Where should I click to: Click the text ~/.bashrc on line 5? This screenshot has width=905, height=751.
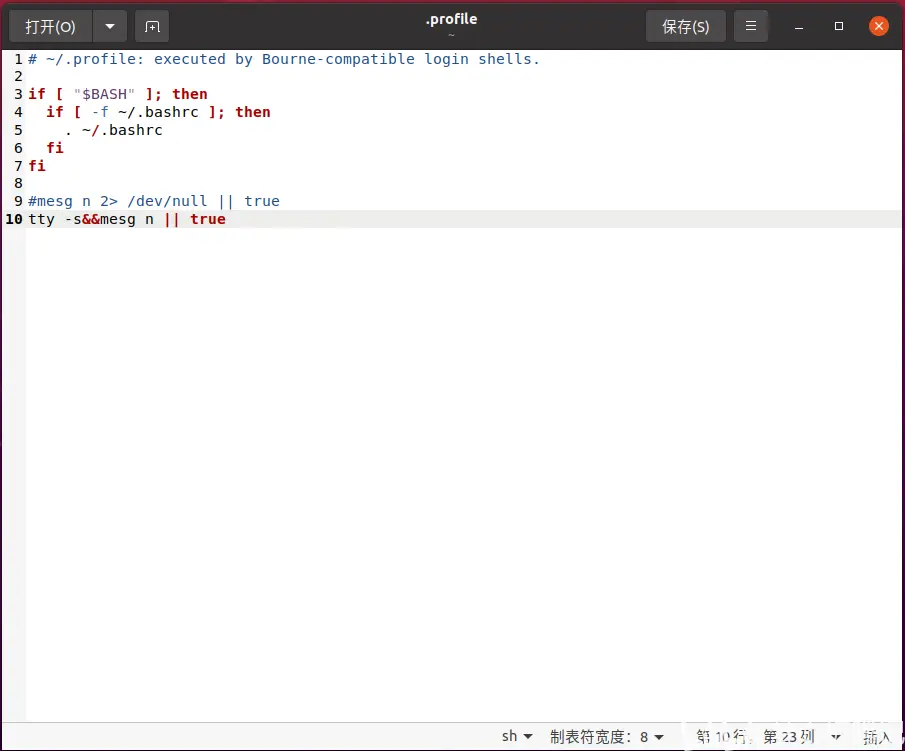pyautogui.click(x=122, y=129)
